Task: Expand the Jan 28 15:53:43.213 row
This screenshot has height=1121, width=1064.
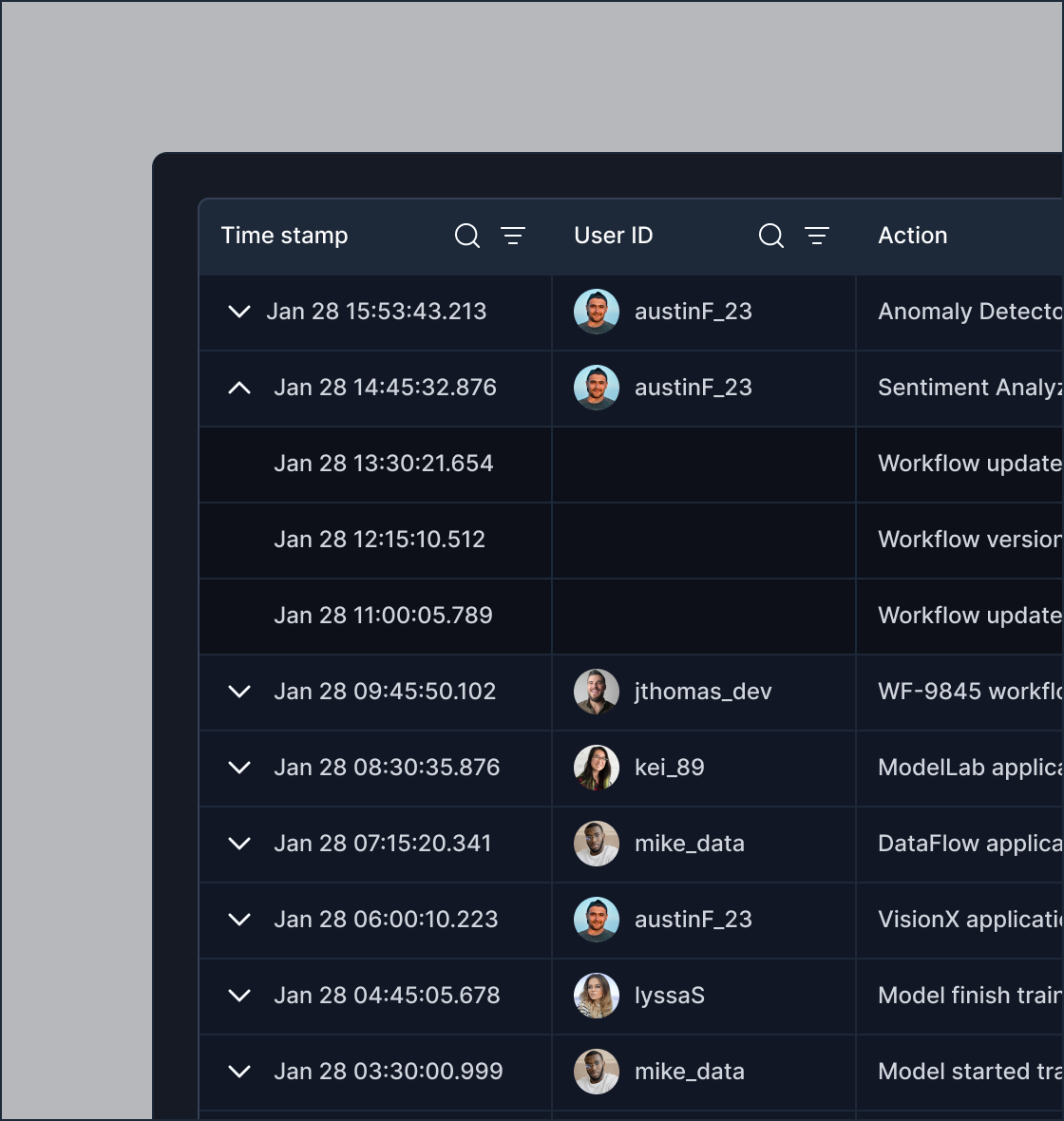Action: (x=239, y=312)
